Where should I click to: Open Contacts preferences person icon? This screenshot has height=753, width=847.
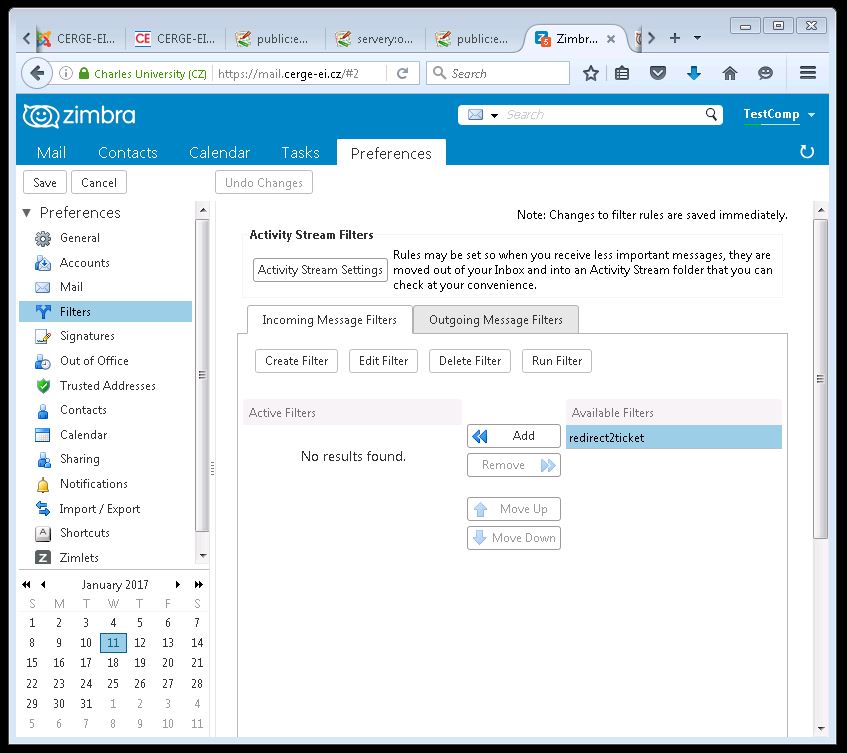[x=43, y=411]
